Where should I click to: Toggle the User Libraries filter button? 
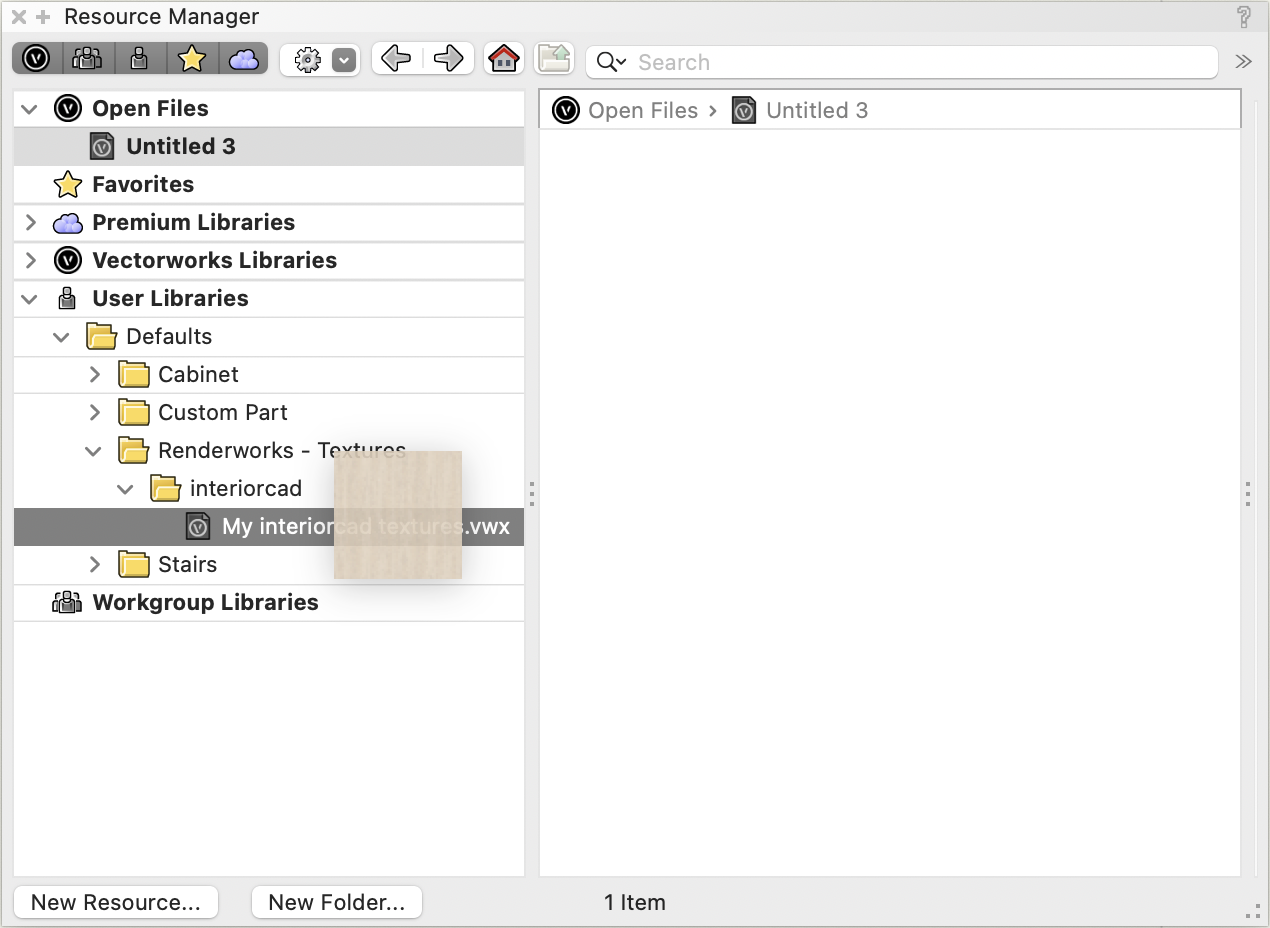(139, 59)
